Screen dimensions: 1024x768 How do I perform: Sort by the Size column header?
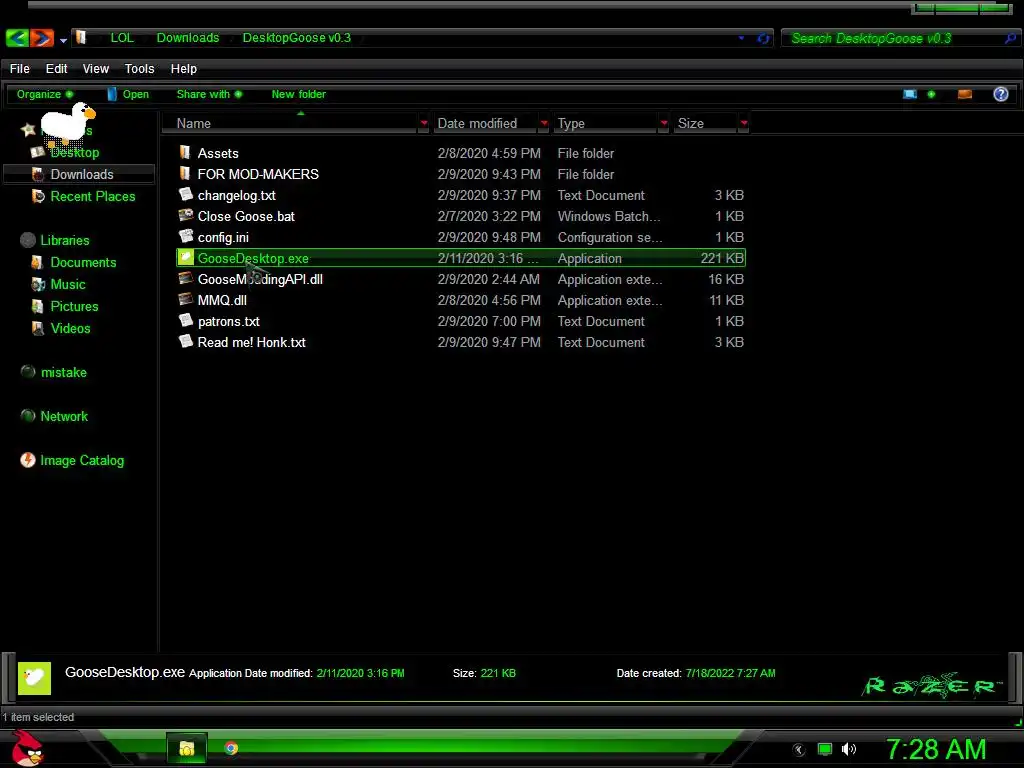[705, 123]
